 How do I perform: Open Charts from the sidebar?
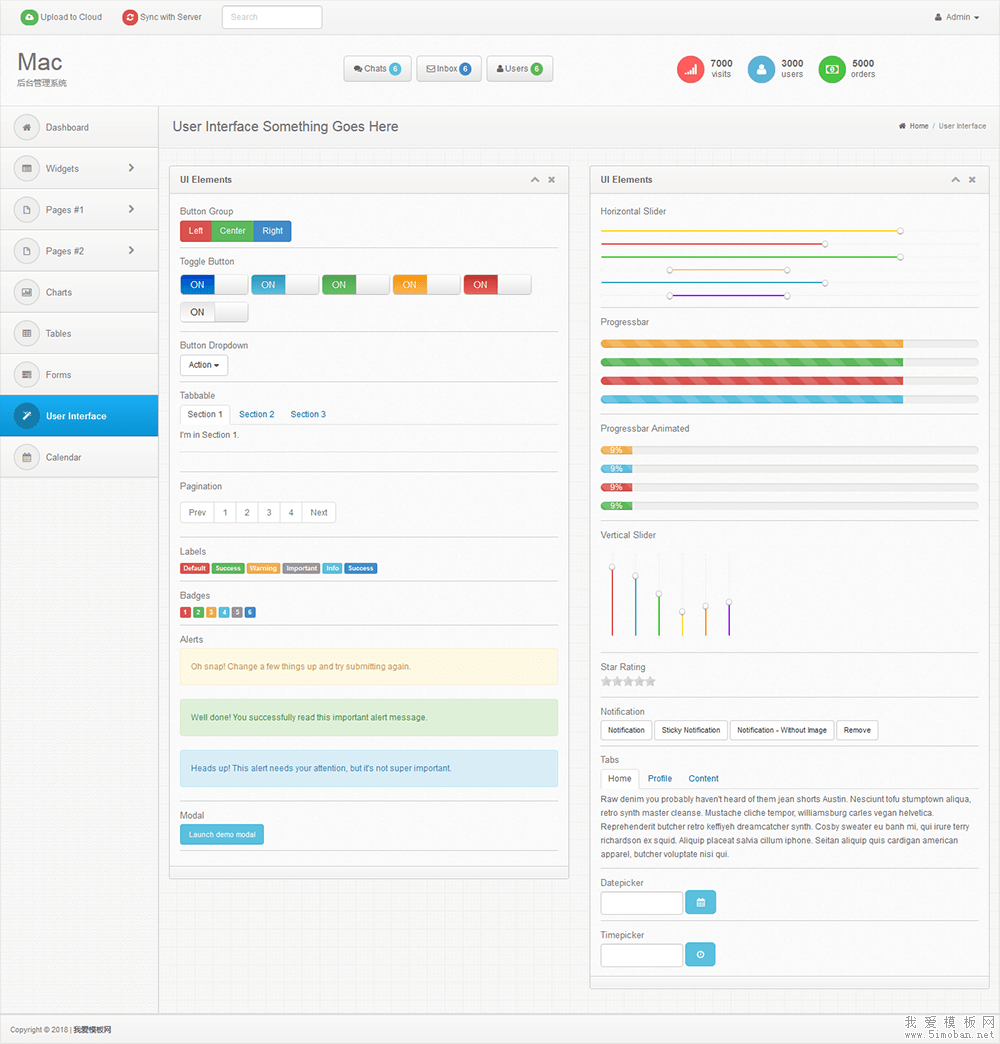point(59,292)
